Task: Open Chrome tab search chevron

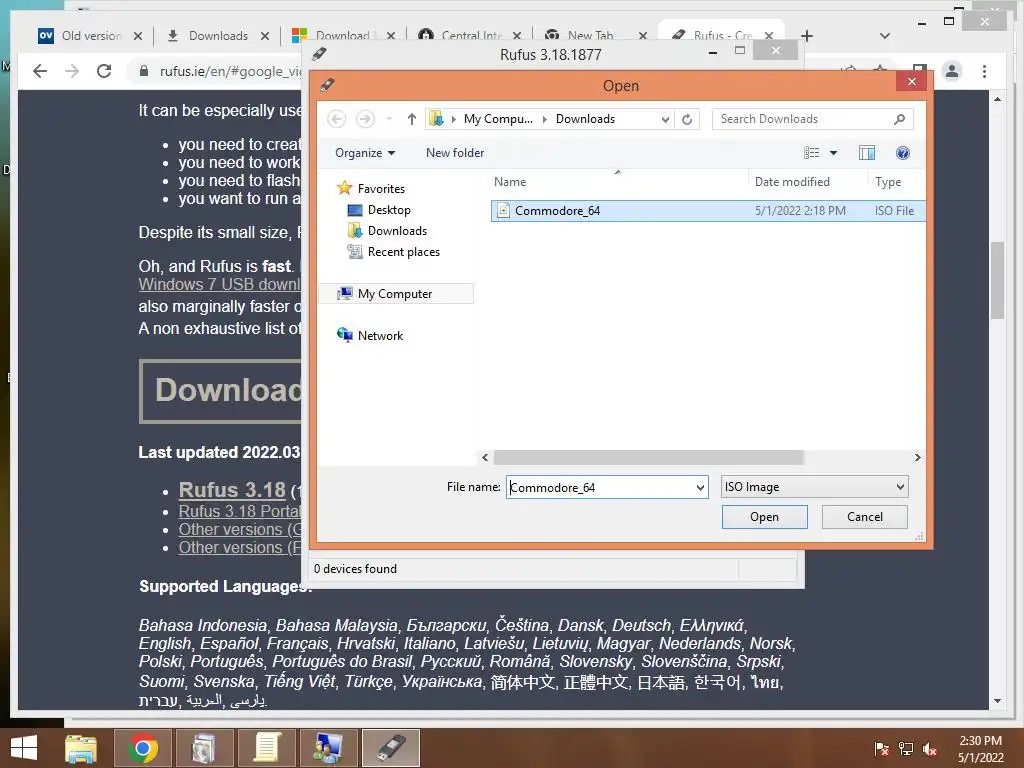Action: tap(885, 36)
